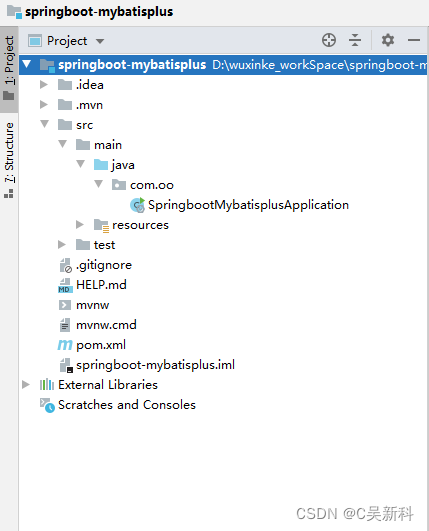Click the main folder icon
The width and height of the screenshot is (429, 531).
(83, 145)
